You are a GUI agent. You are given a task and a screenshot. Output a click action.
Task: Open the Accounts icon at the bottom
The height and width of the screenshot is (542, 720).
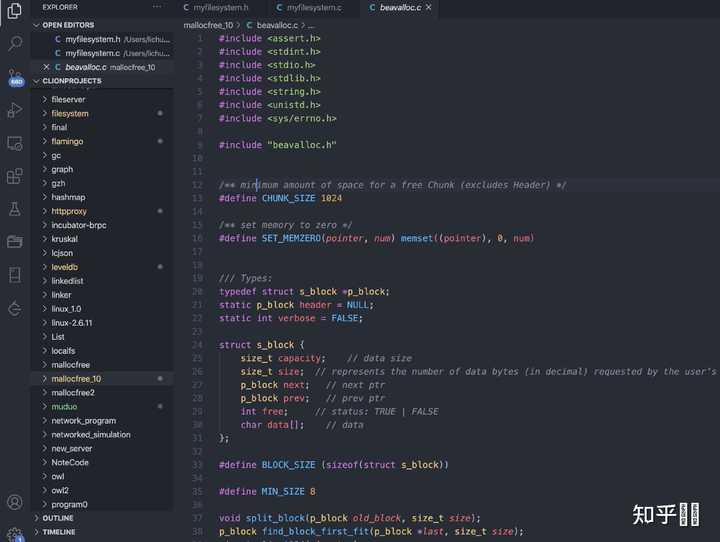click(x=15, y=502)
